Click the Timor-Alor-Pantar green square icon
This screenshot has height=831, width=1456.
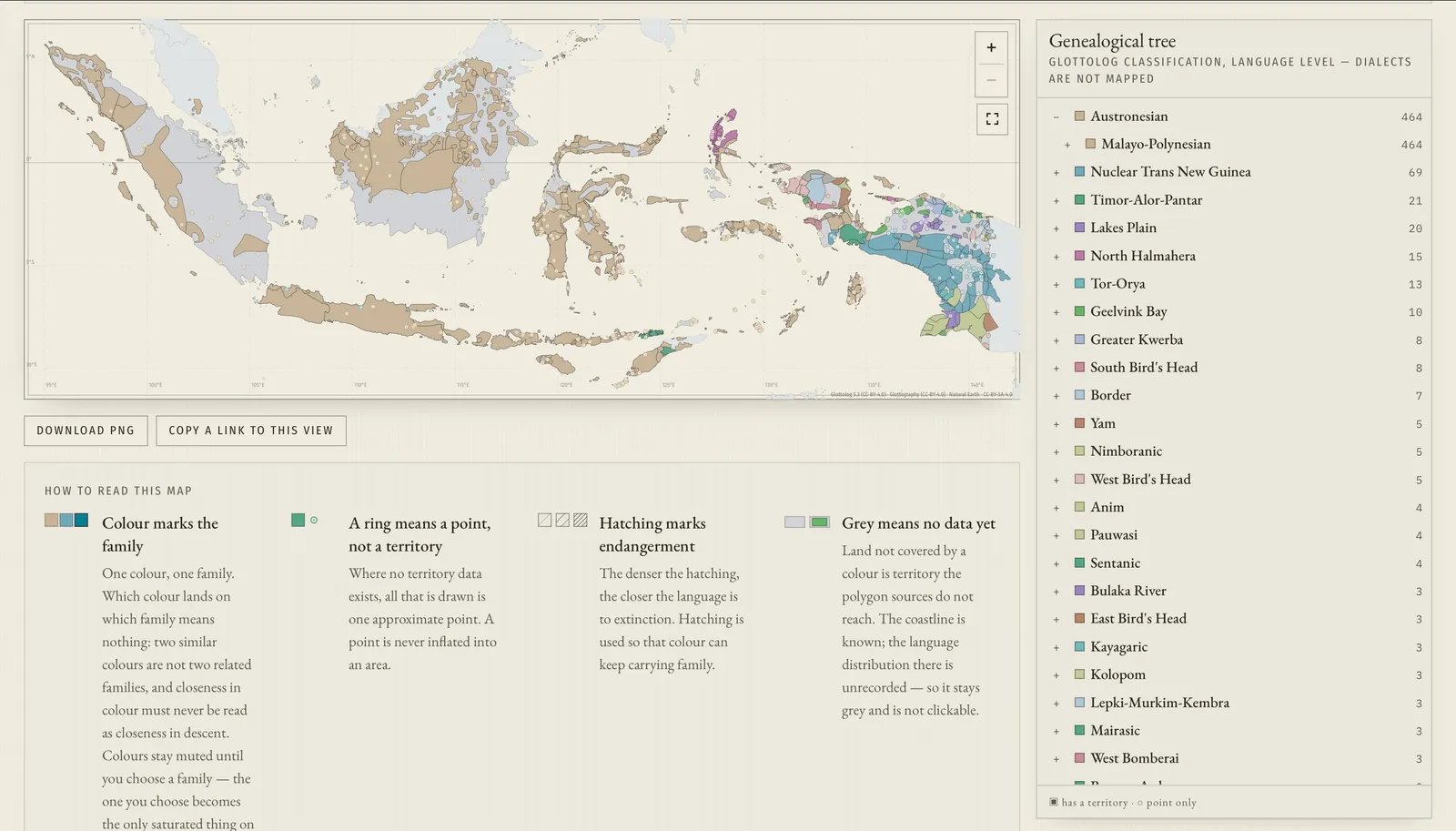pyautogui.click(x=1079, y=199)
